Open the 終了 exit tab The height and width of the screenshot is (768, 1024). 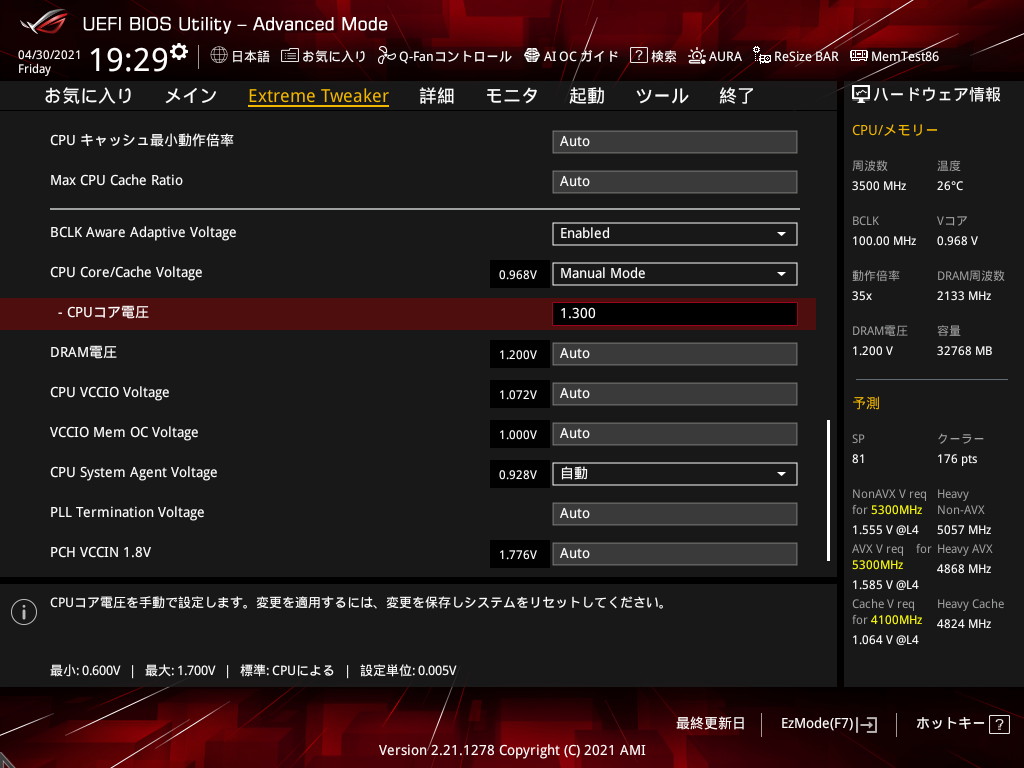pyautogui.click(x=736, y=96)
